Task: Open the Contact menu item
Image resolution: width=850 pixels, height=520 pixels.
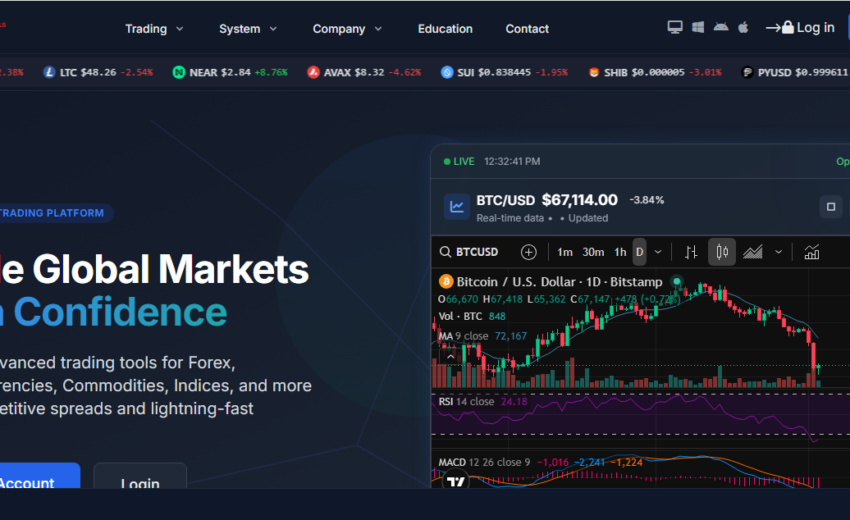Action: (x=527, y=29)
